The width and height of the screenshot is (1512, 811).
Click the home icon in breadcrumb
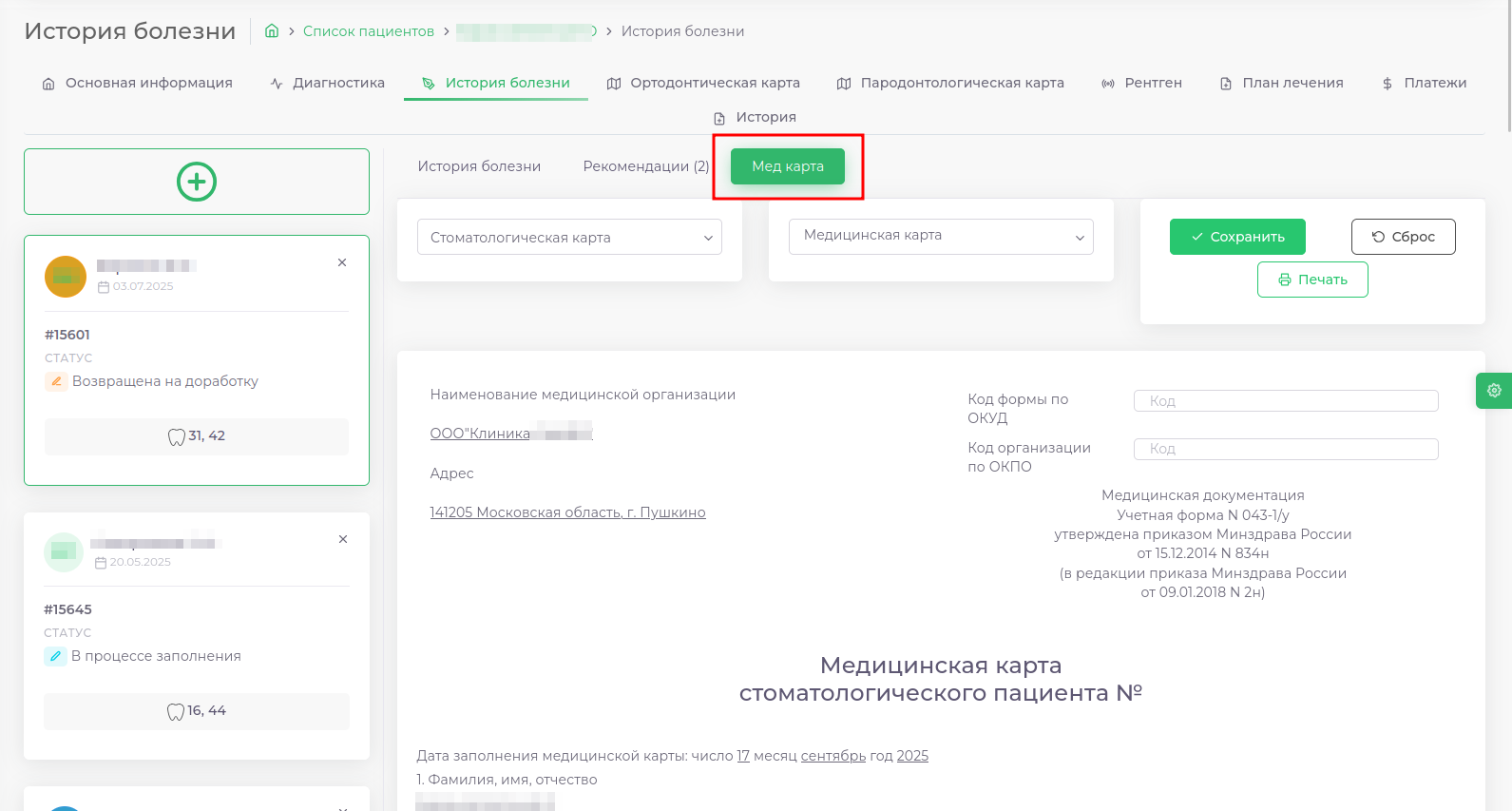pos(272,31)
